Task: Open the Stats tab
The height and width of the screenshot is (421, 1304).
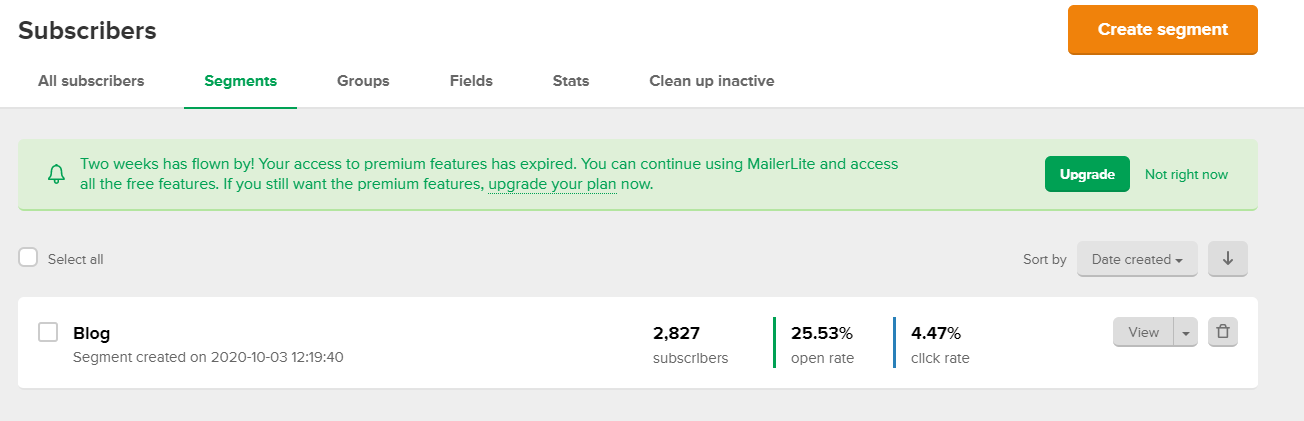Action: (x=571, y=81)
